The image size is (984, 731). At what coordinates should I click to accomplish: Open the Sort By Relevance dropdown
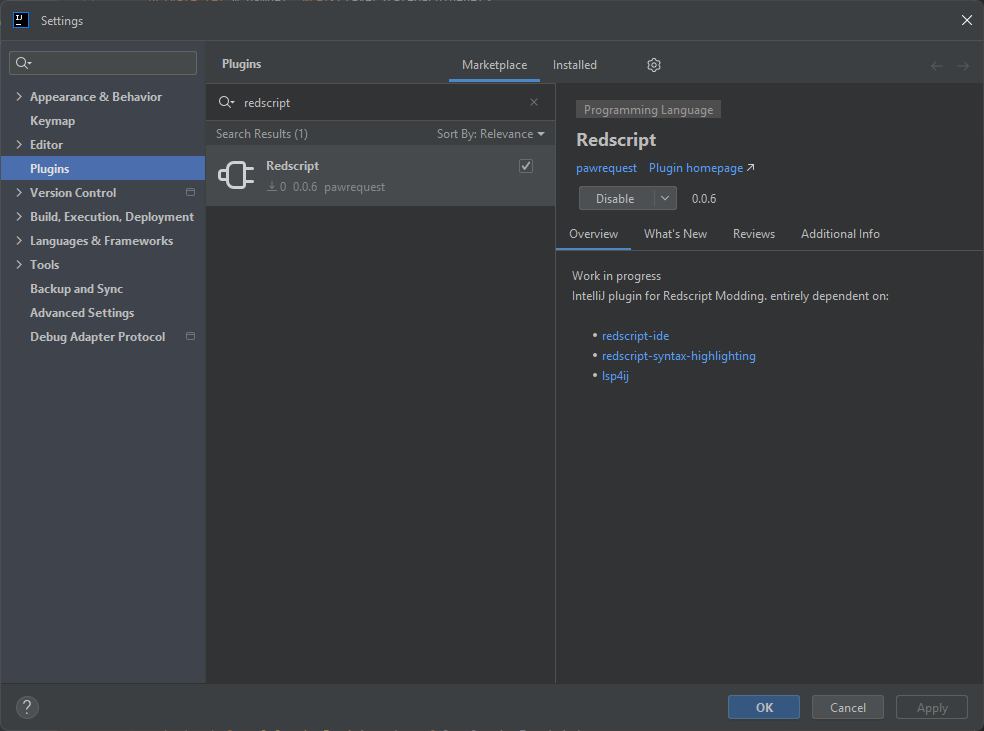(490, 134)
